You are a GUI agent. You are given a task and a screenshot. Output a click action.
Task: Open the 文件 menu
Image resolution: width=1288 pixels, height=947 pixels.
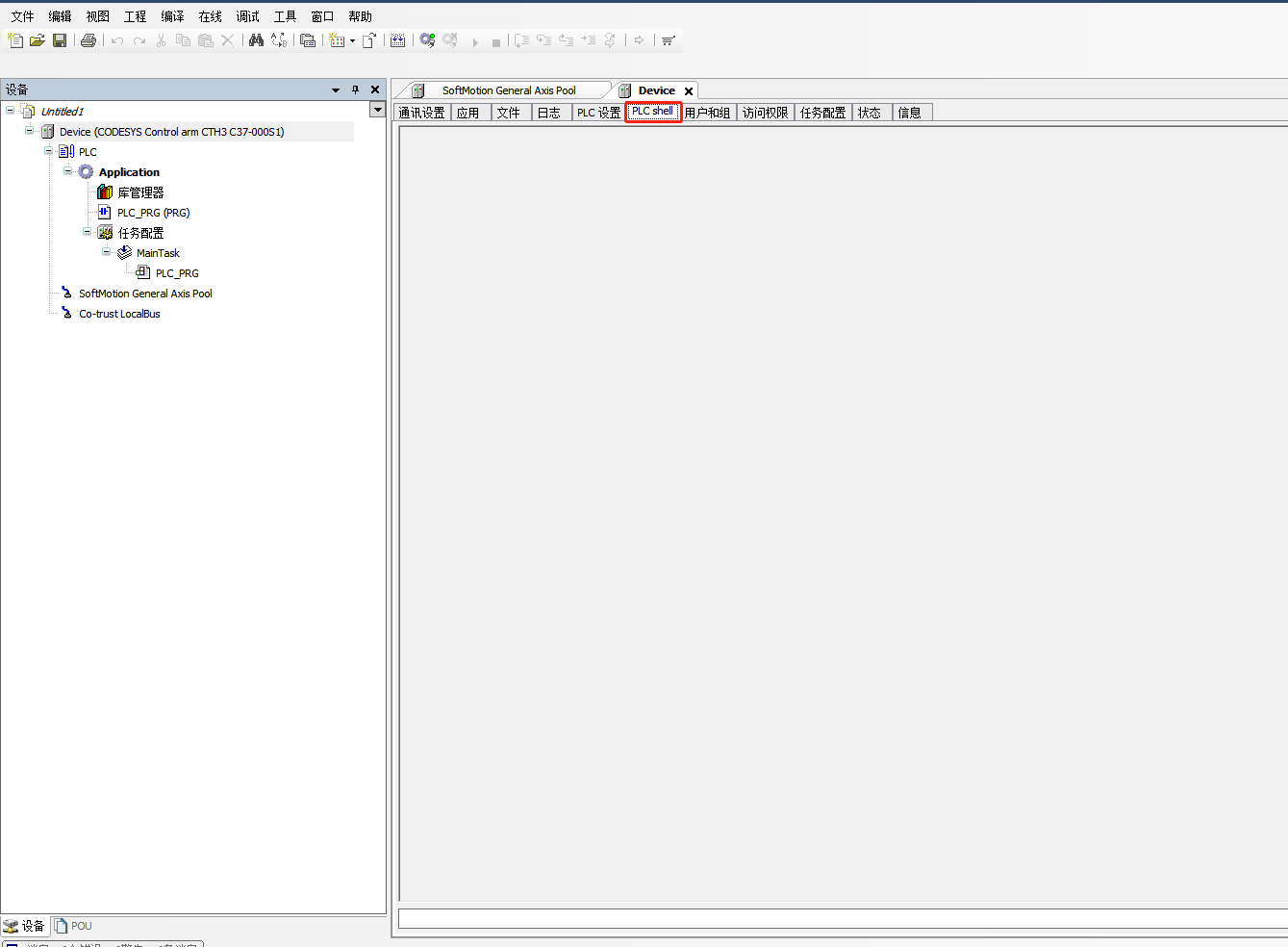tap(22, 16)
